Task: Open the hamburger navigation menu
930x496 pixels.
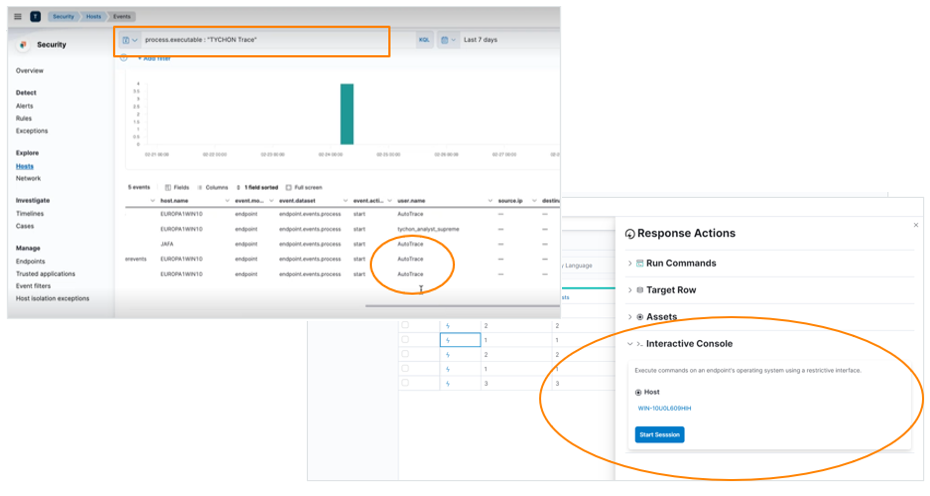Action: tap(18, 17)
